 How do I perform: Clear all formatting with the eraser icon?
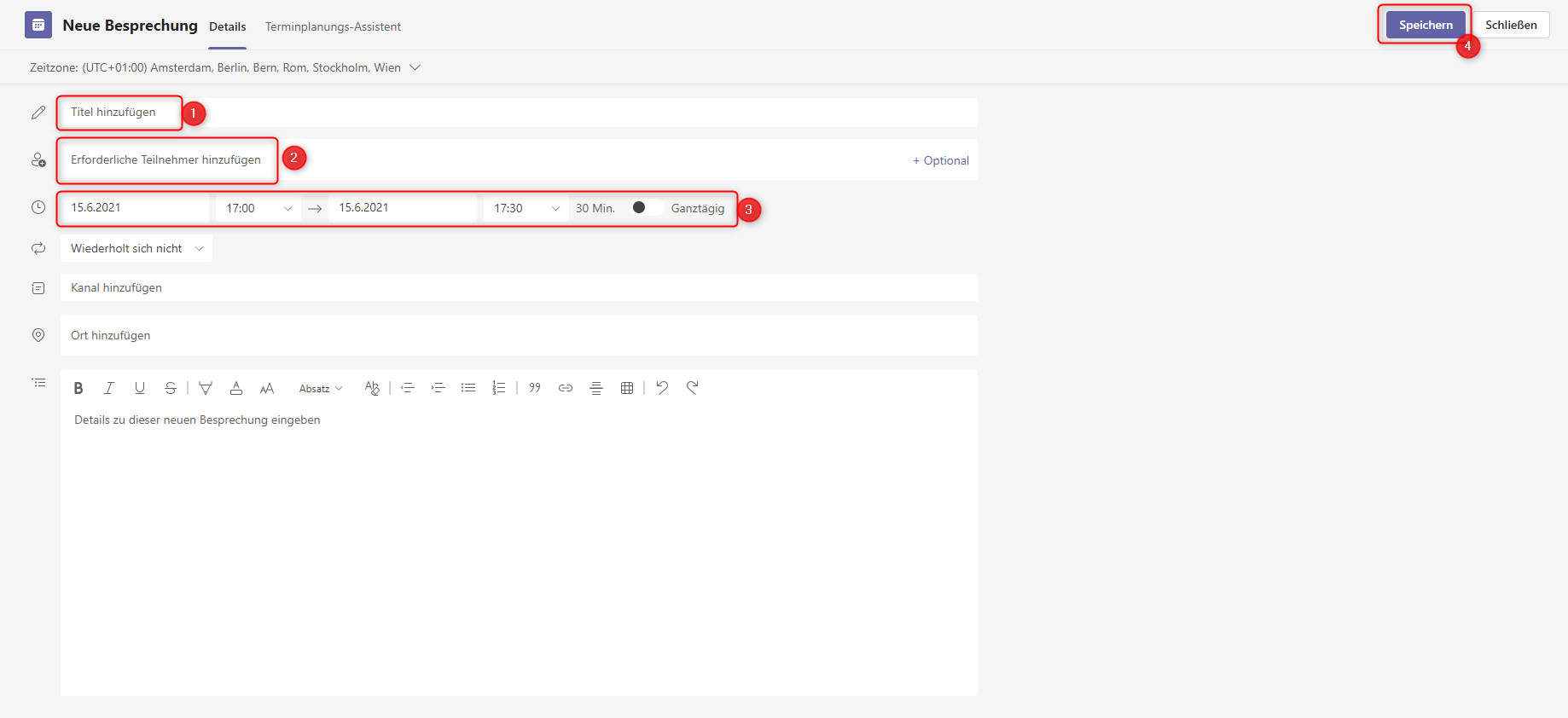(372, 388)
